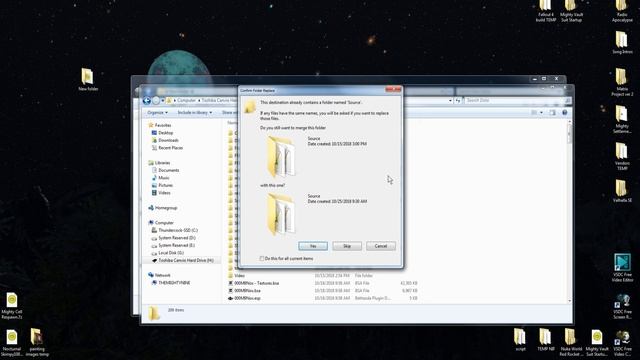Select the Video folder in file list
Viewport: 640px width, 360px height.
pos(240,276)
